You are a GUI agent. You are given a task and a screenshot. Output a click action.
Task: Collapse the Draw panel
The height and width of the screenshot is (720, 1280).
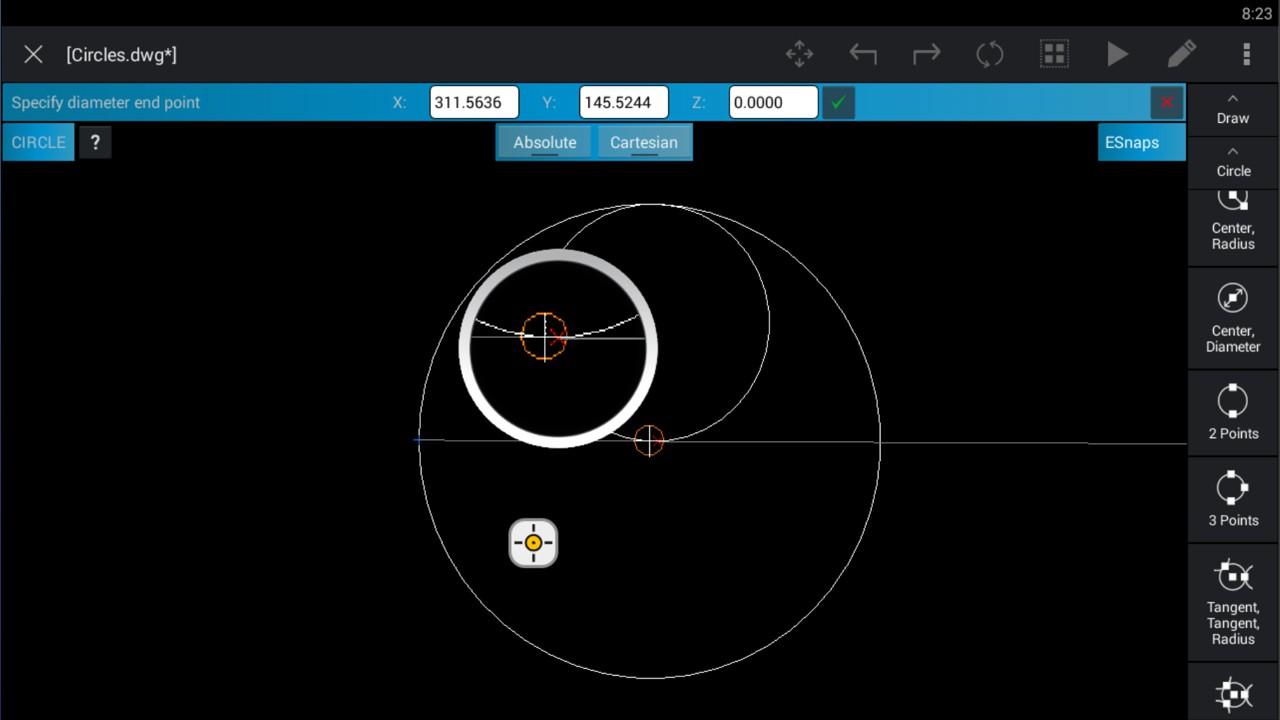tap(1233, 109)
